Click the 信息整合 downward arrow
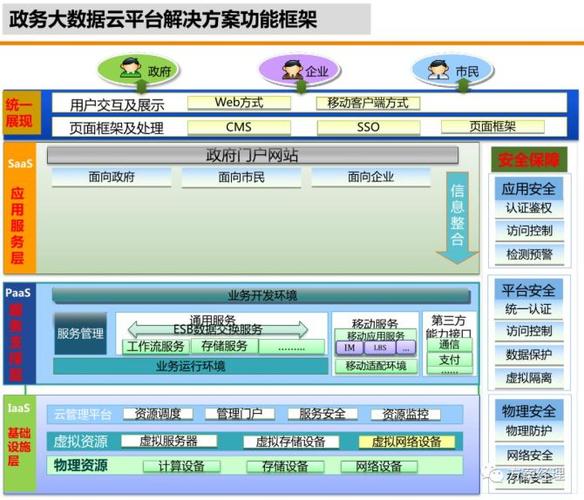Screen dimensions: 584x500 pyautogui.click(x=457, y=218)
